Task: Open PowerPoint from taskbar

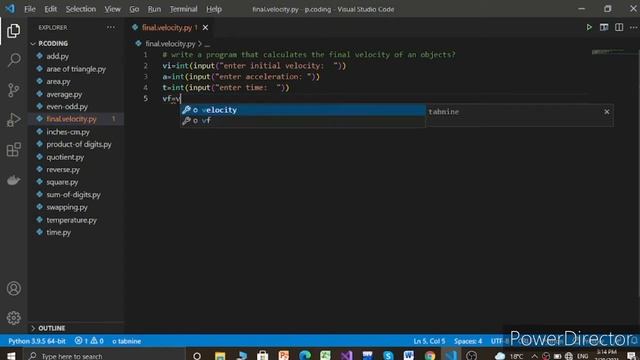Action: click(x=283, y=356)
